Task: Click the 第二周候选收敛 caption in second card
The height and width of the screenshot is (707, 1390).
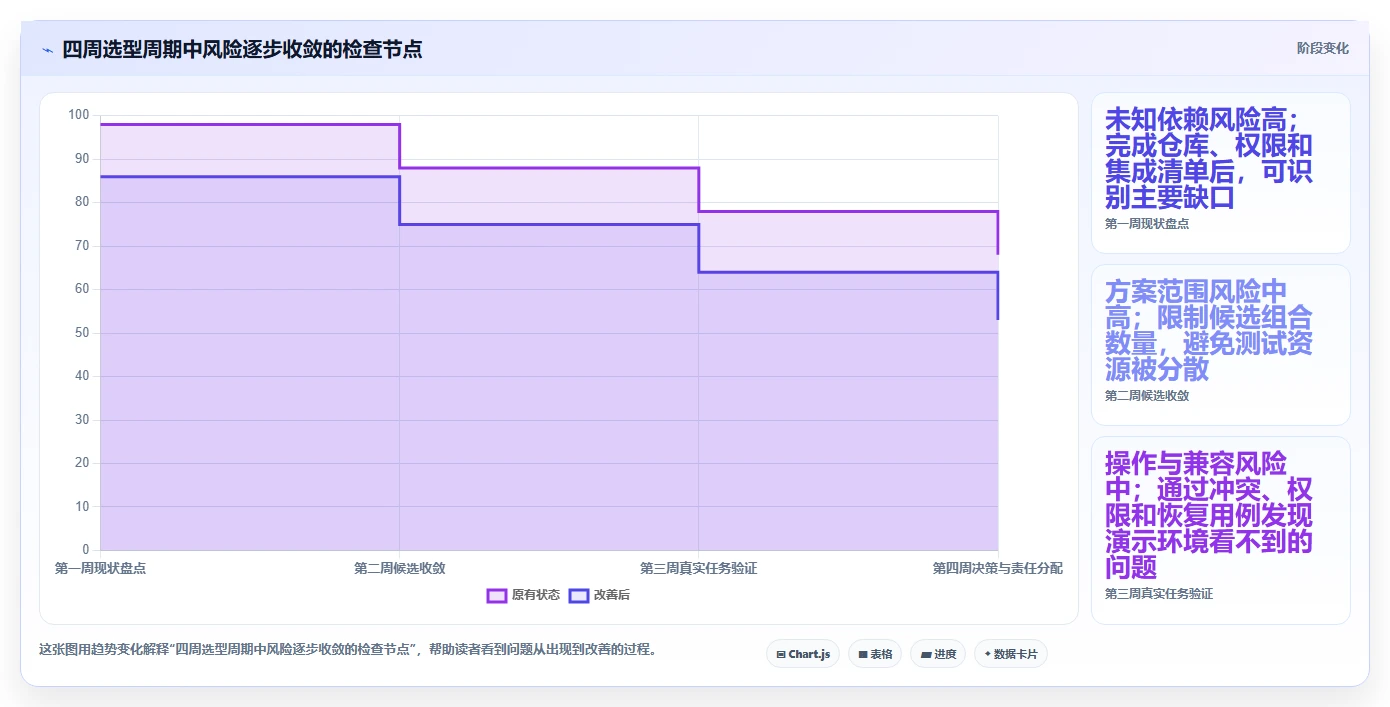Action: [1147, 396]
